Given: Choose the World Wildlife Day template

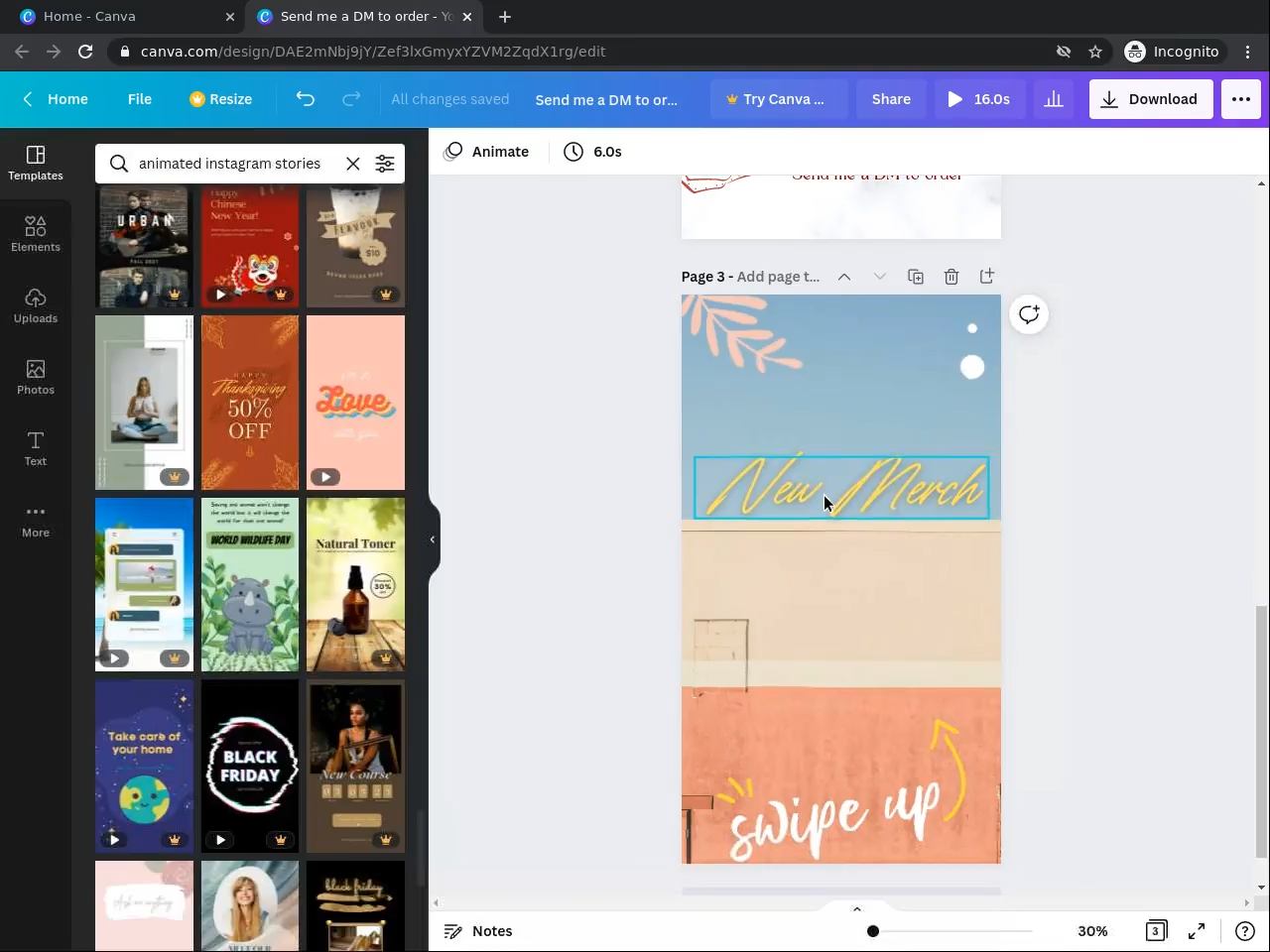Looking at the screenshot, I should coord(250,585).
